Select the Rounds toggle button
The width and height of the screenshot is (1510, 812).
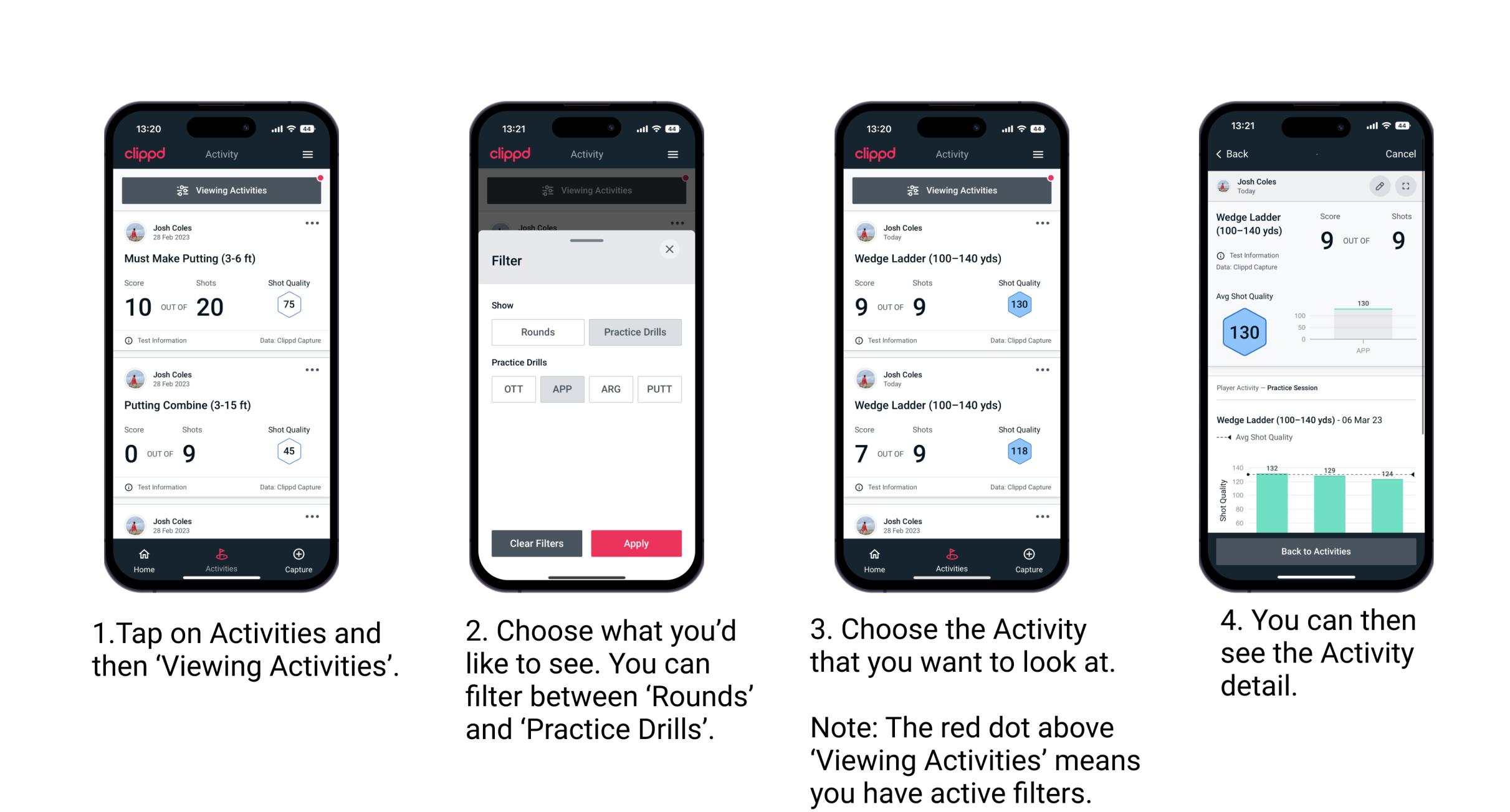point(537,332)
